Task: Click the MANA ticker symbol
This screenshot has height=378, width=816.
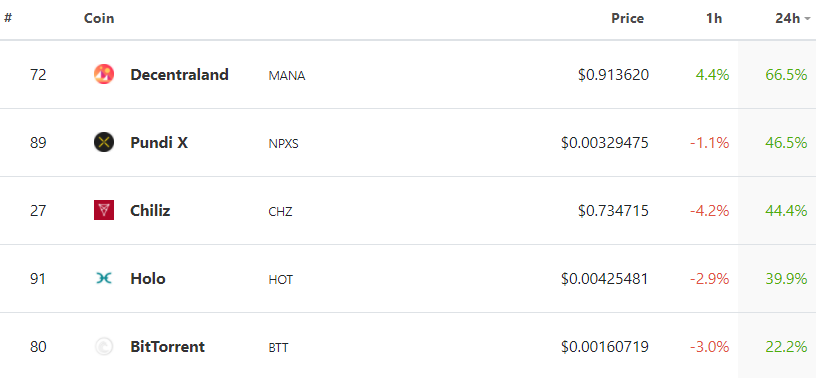Action: coord(287,75)
